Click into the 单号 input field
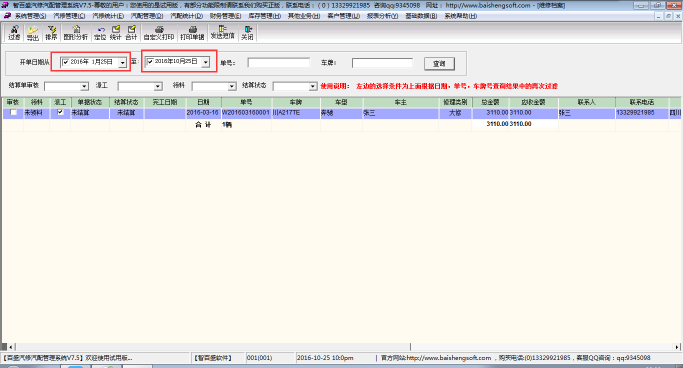The height and width of the screenshot is (368, 683). coord(278,63)
